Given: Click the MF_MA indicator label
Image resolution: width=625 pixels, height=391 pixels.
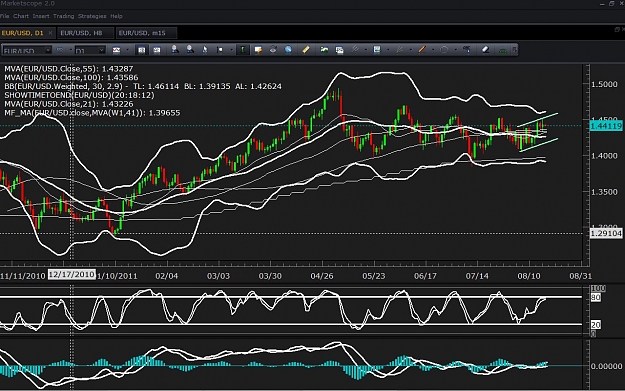Looking at the screenshot, I should pyautogui.click(x=92, y=113).
